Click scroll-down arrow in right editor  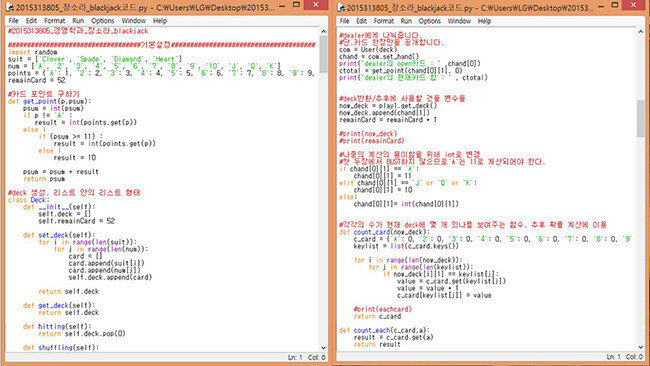(x=640, y=347)
